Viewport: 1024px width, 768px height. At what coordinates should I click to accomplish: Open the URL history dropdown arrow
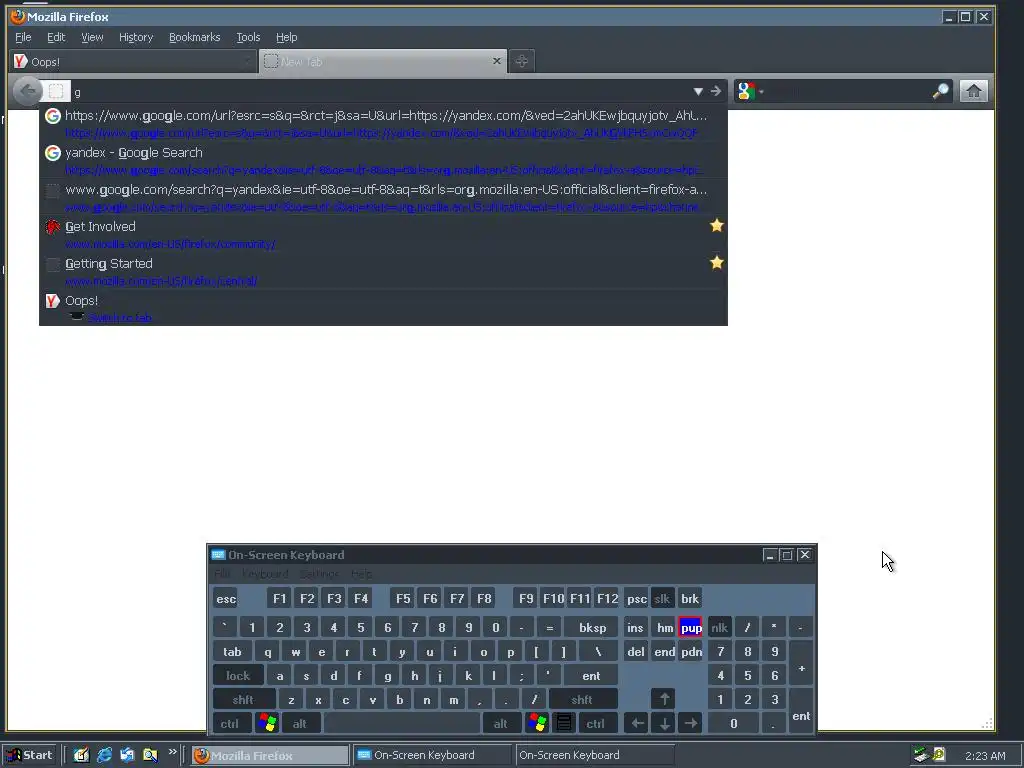697,91
